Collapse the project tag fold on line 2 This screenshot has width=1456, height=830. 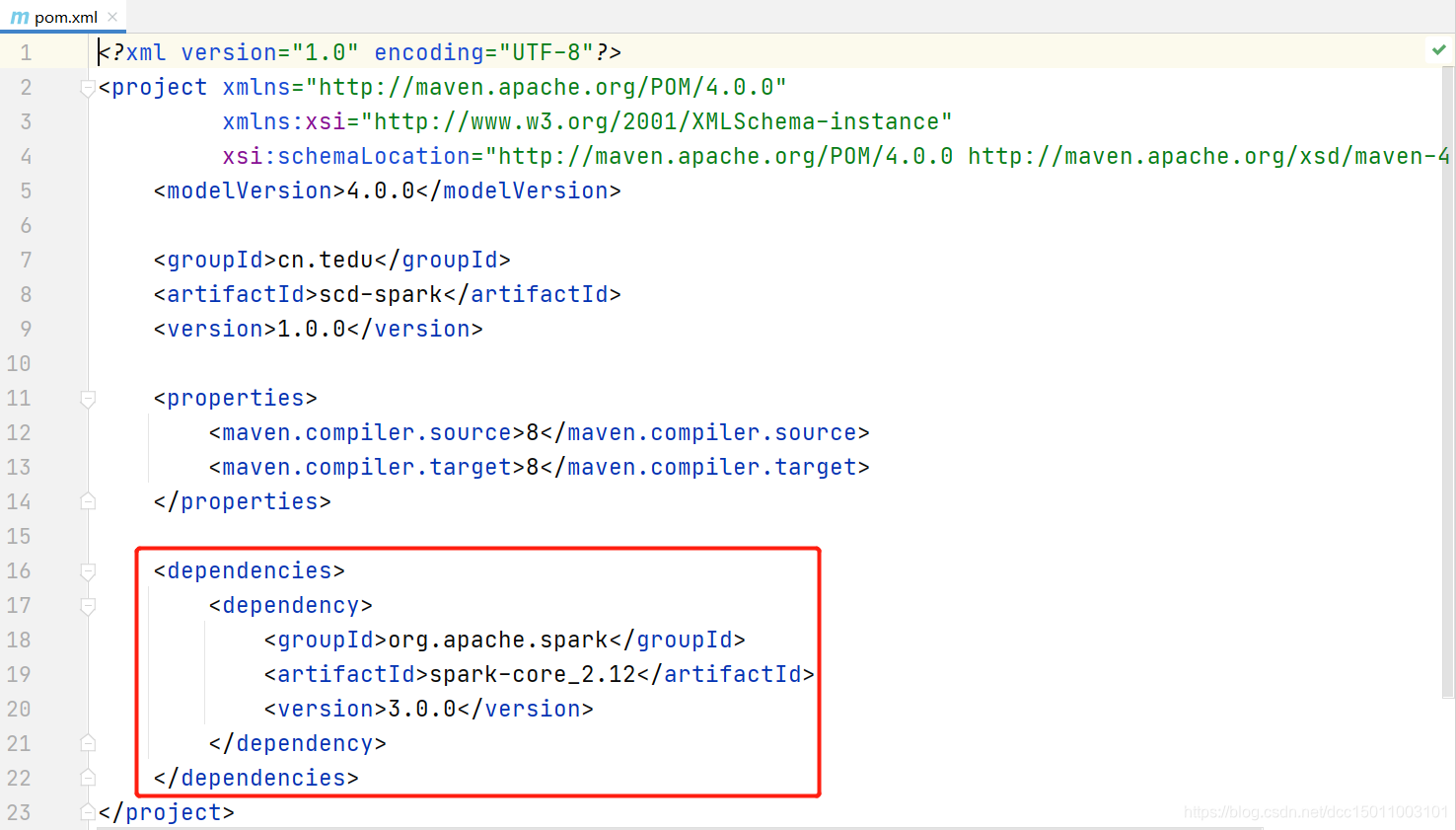tap(88, 88)
